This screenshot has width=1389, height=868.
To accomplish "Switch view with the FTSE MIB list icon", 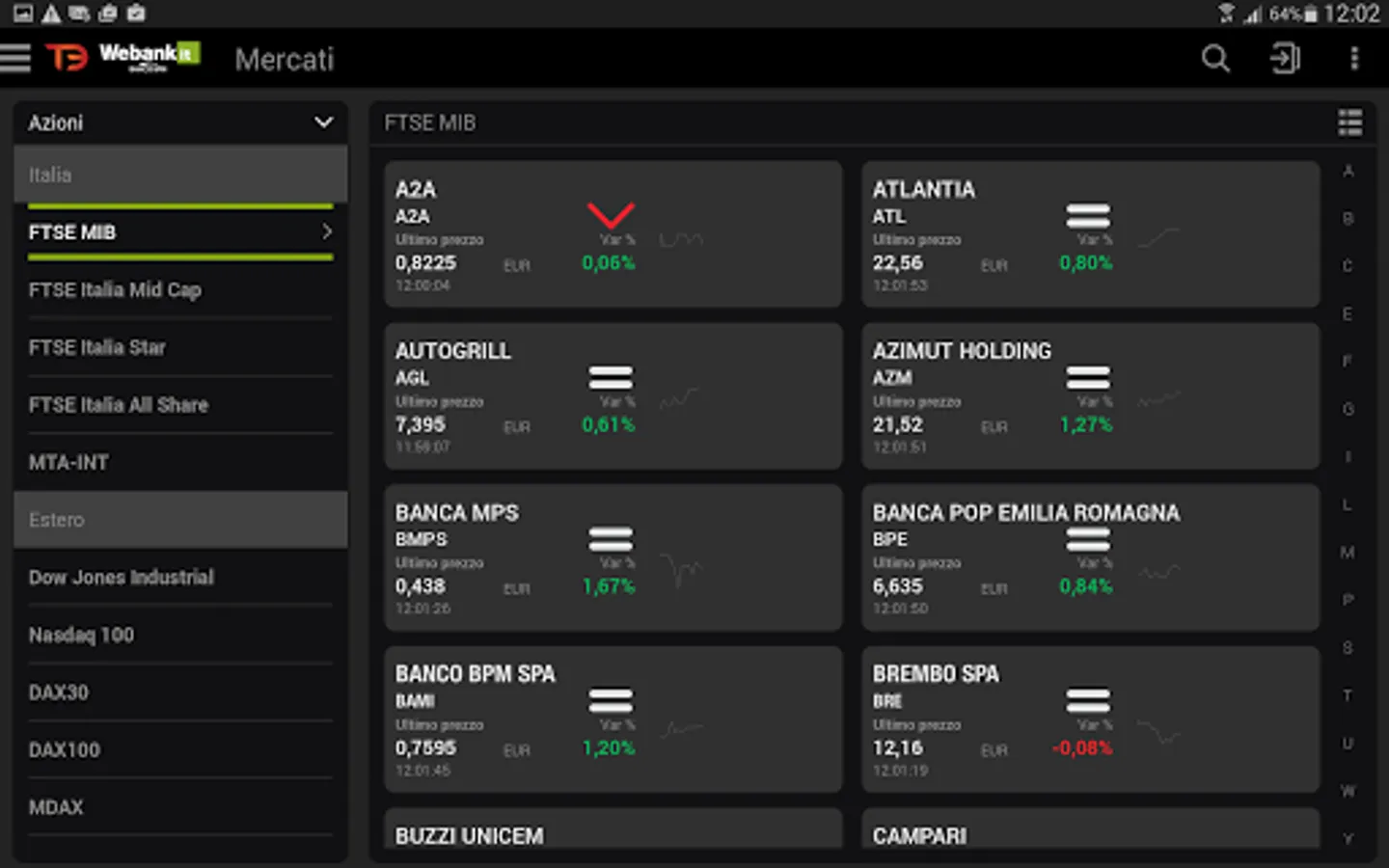I will 1350,122.
